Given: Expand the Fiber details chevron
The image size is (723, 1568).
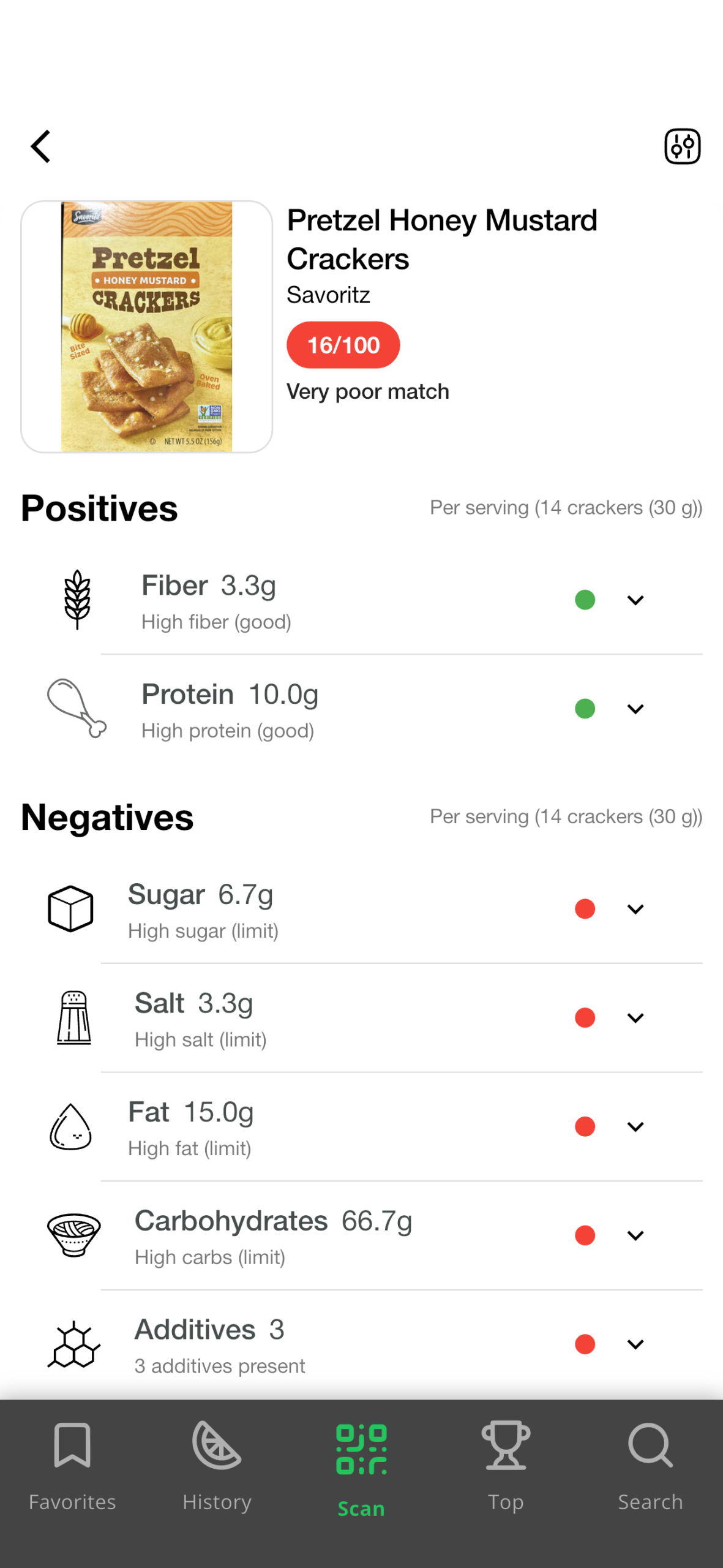Looking at the screenshot, I should click(635, 600).
